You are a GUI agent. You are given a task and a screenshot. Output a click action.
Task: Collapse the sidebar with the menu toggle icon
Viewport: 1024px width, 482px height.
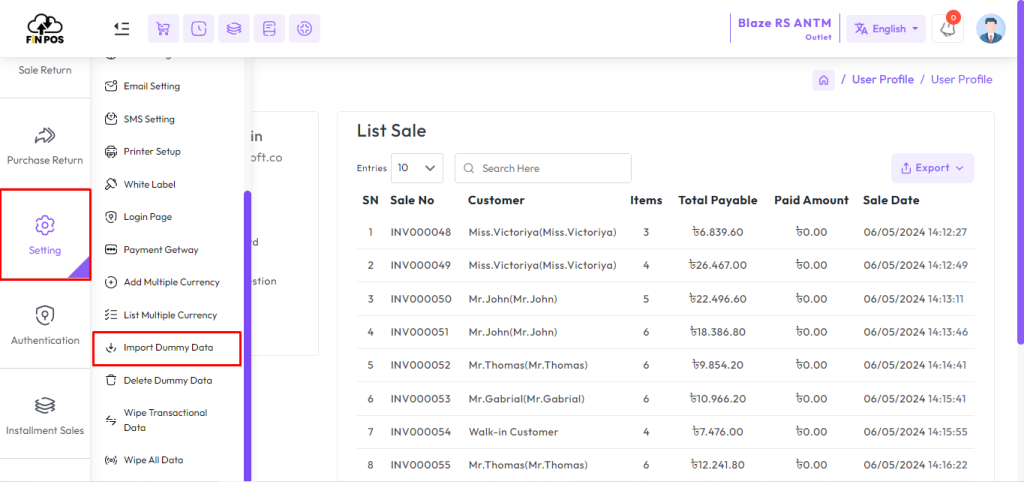click(x=121, y=29)
